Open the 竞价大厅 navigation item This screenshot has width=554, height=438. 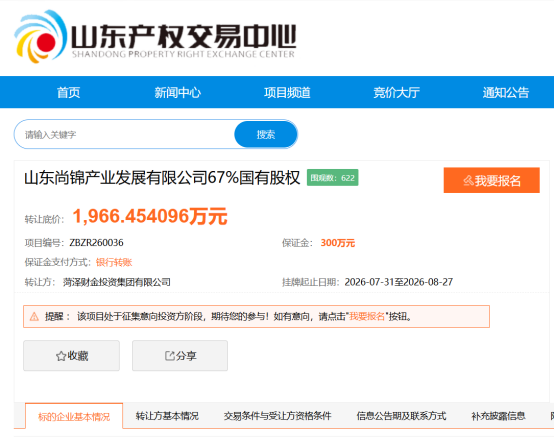click(396, 93)
